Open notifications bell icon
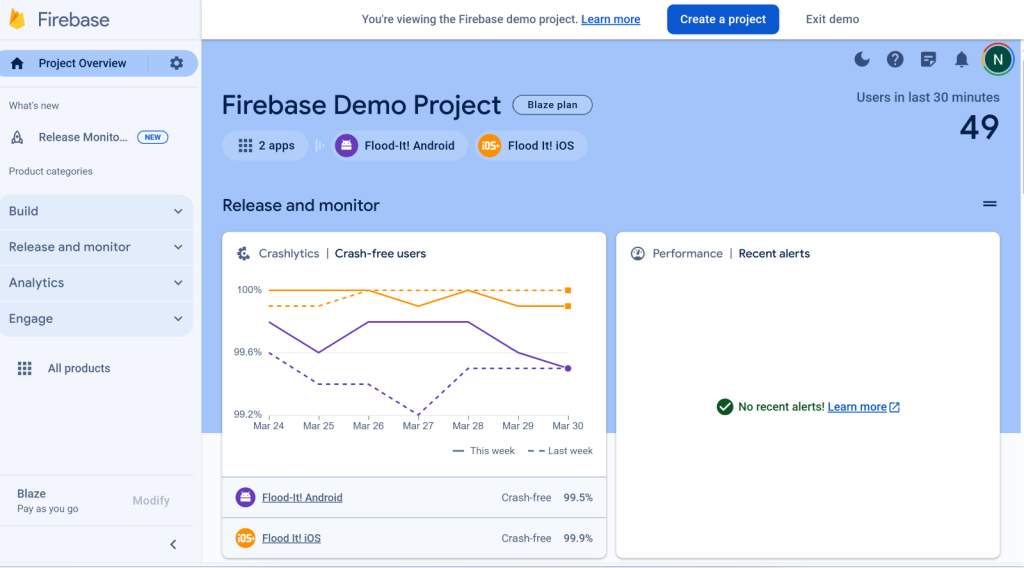1024x568 pixels. pyautogui.click(x=961, y=60)
